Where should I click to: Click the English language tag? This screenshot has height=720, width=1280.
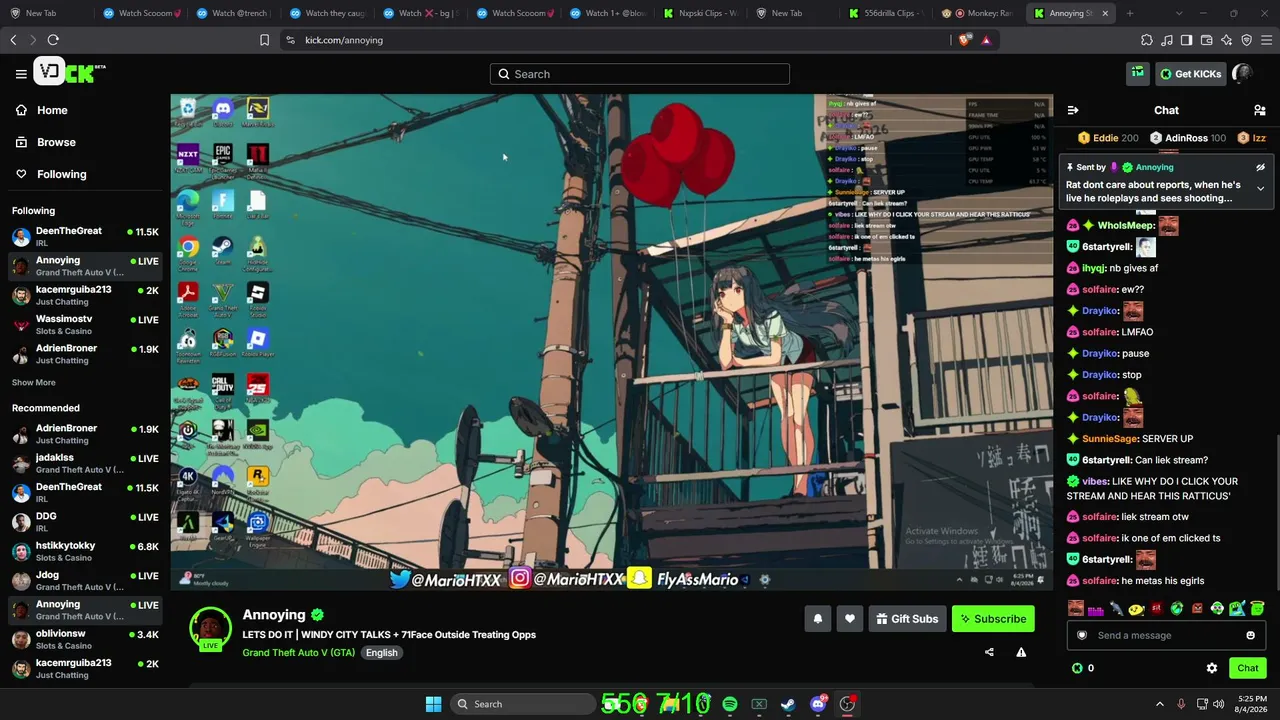(x=381, y=653)
